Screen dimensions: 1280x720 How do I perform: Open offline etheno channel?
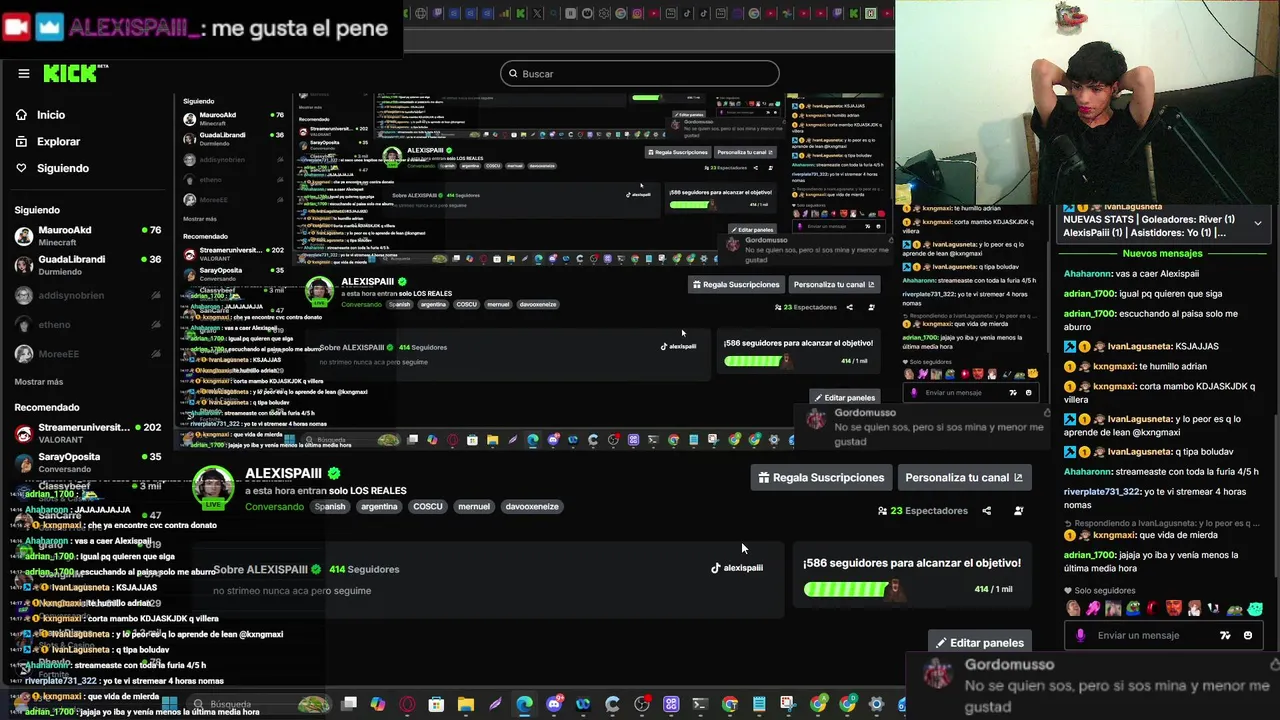(87, 325)
